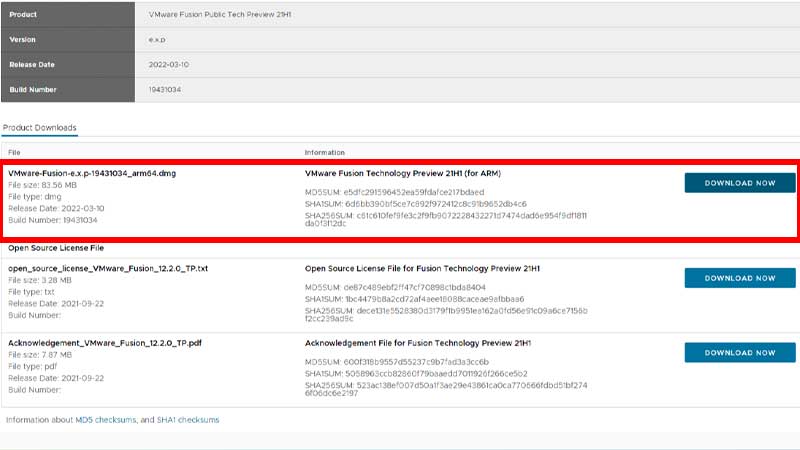Download the Acknowledgement pdf file
800x450 pixels.
[x=740, y=353]
